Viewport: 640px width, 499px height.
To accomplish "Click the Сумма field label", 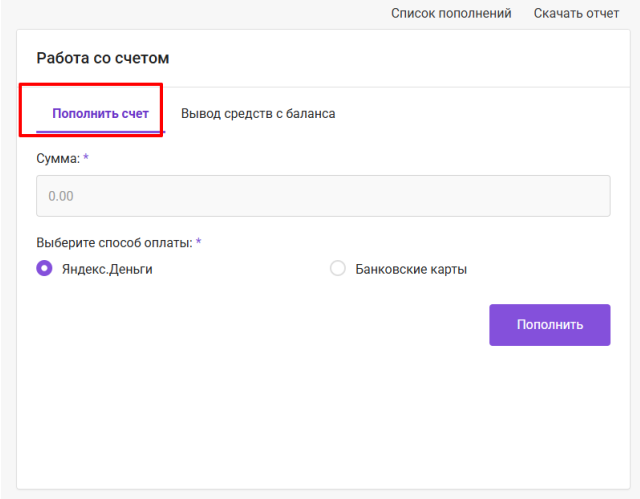I will (58, 158).
